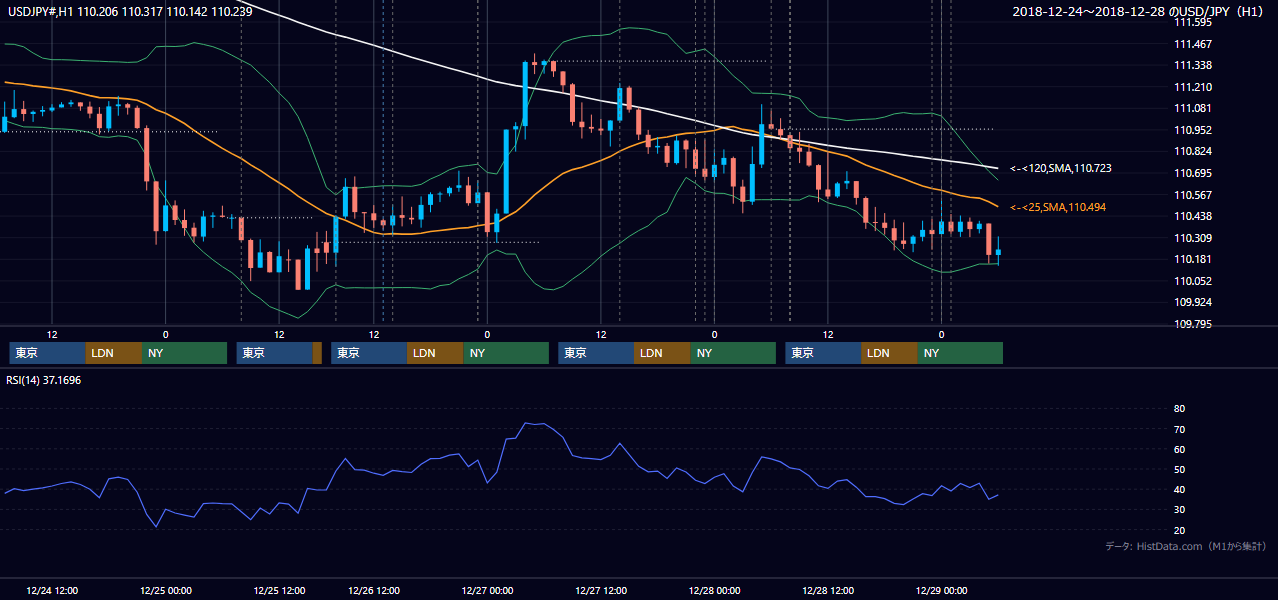The width and height of the screenshot is (1278, 600).
Task: Select price label 111.338
Action: point(1192,65)
